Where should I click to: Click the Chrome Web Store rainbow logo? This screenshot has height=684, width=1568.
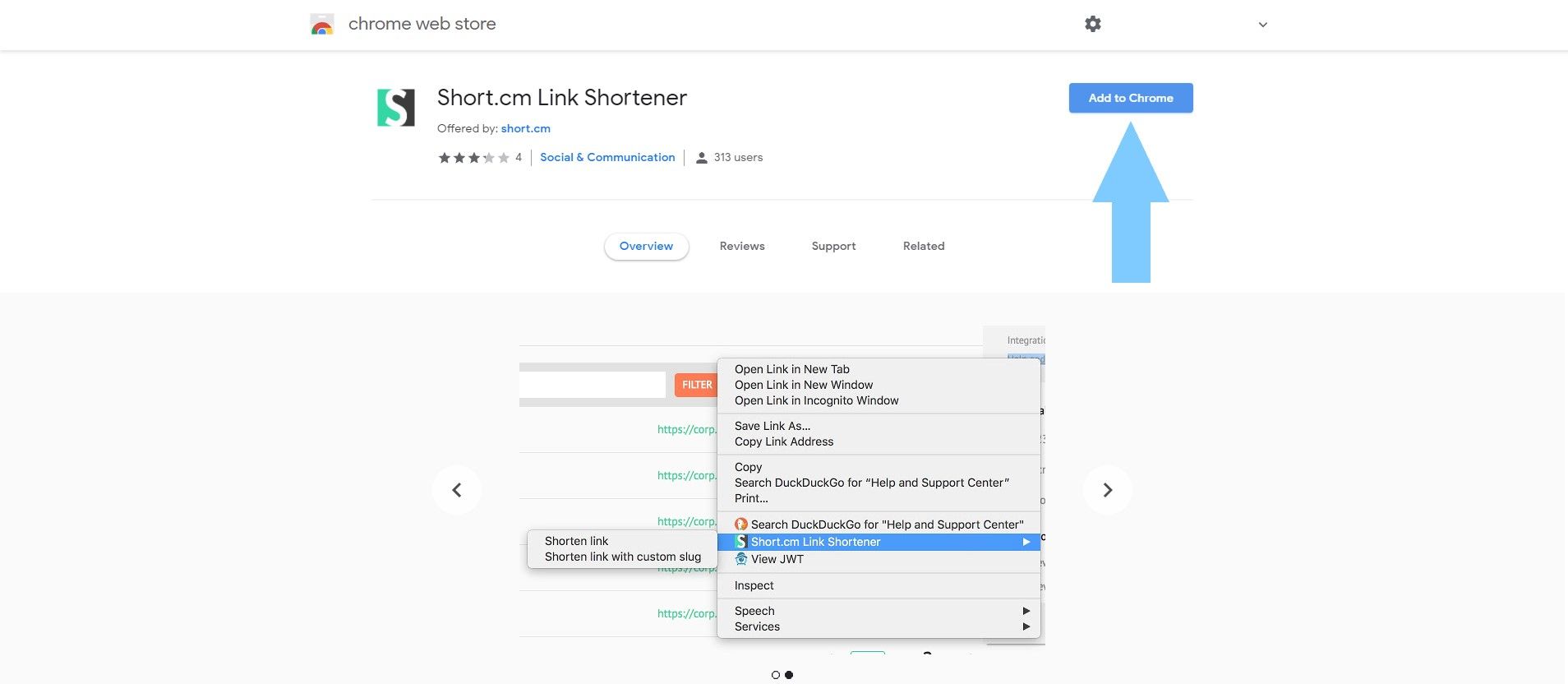[x=322, y=24]
